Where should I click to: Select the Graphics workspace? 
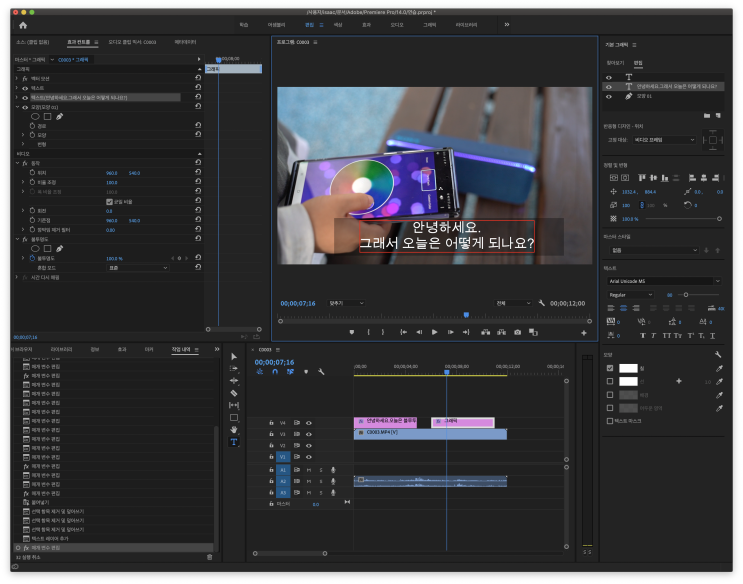[x=429, y=25]
